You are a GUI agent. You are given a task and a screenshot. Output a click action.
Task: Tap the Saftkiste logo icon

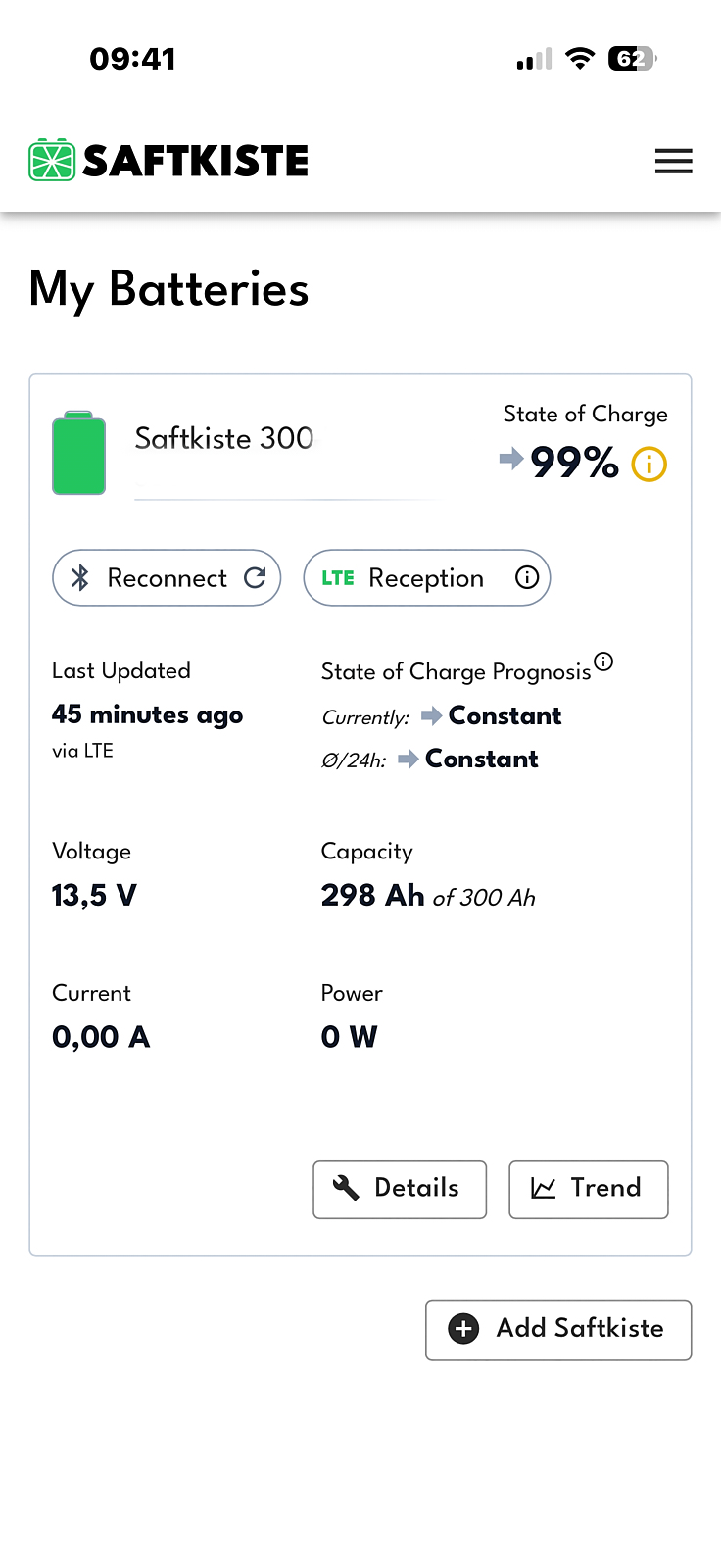pyautogui.click(x=52, y=160)
